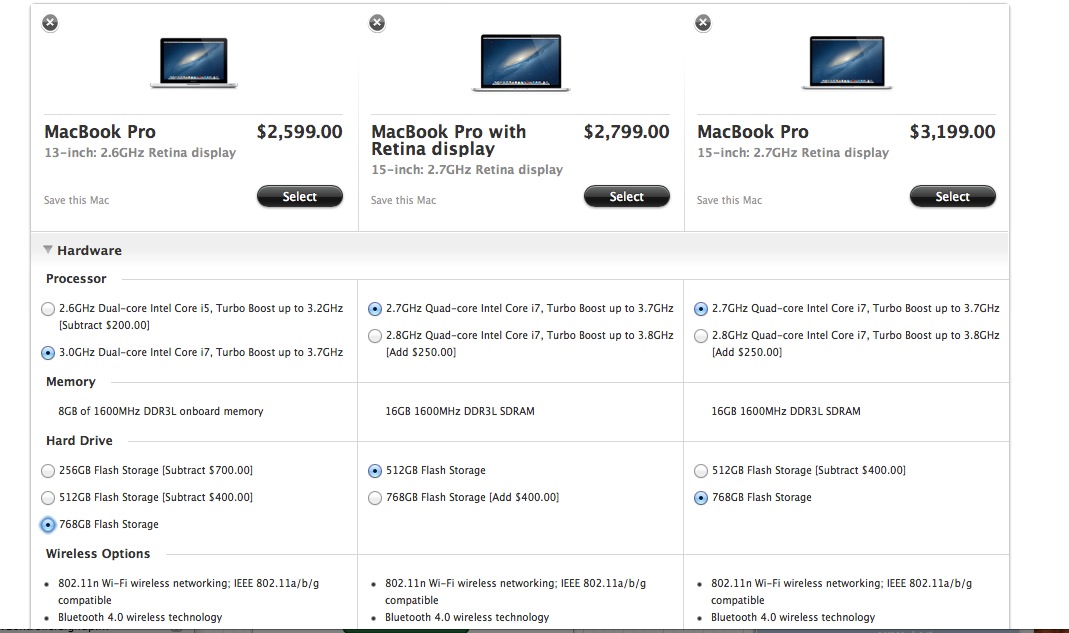Viewport: 1069px width, 633px height.
Task: Select the $3,199.00 MacBook Pro
Action: [x=952, y=196]
